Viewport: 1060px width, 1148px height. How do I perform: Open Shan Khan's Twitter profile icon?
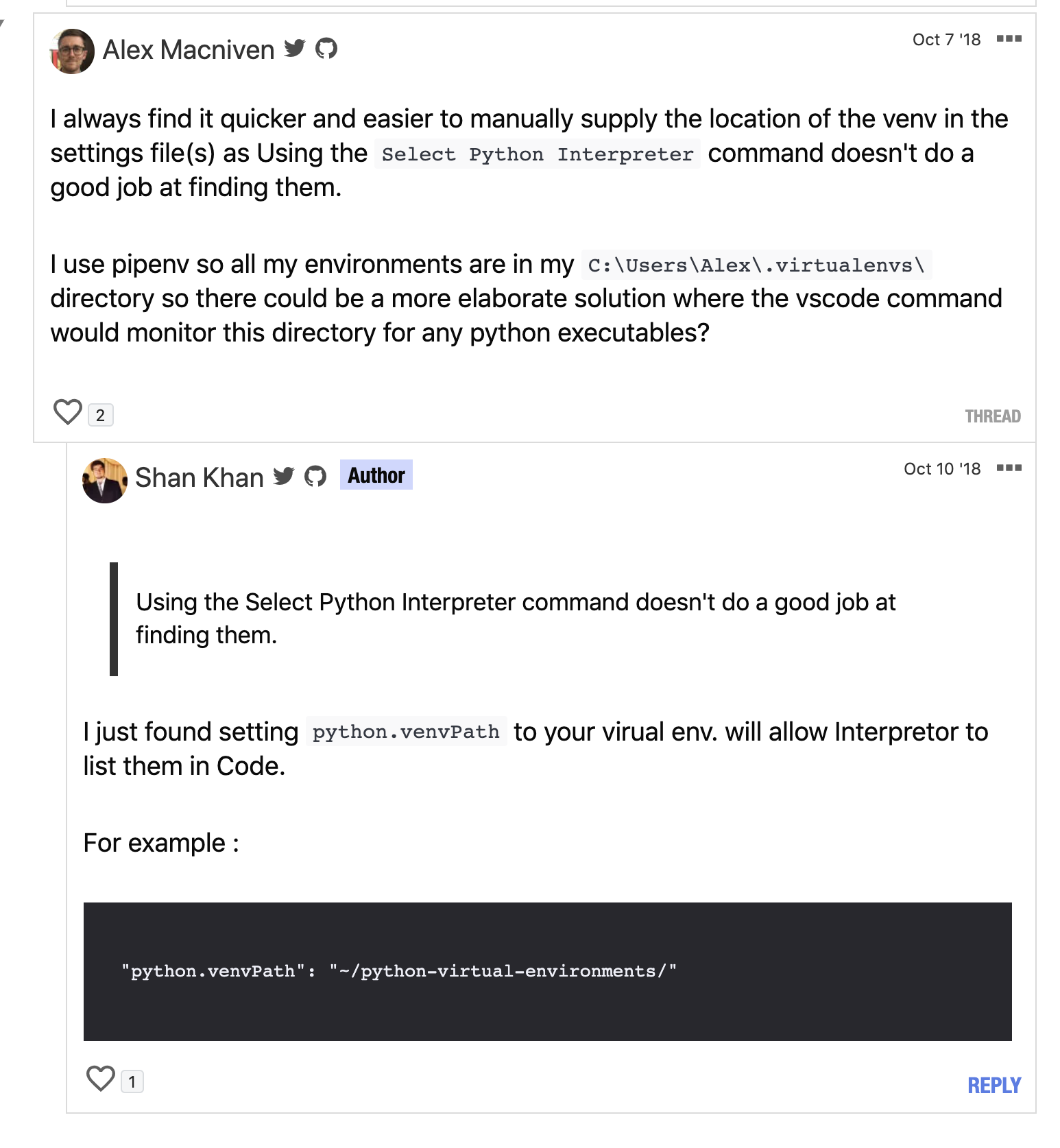(x=284, y=475)
